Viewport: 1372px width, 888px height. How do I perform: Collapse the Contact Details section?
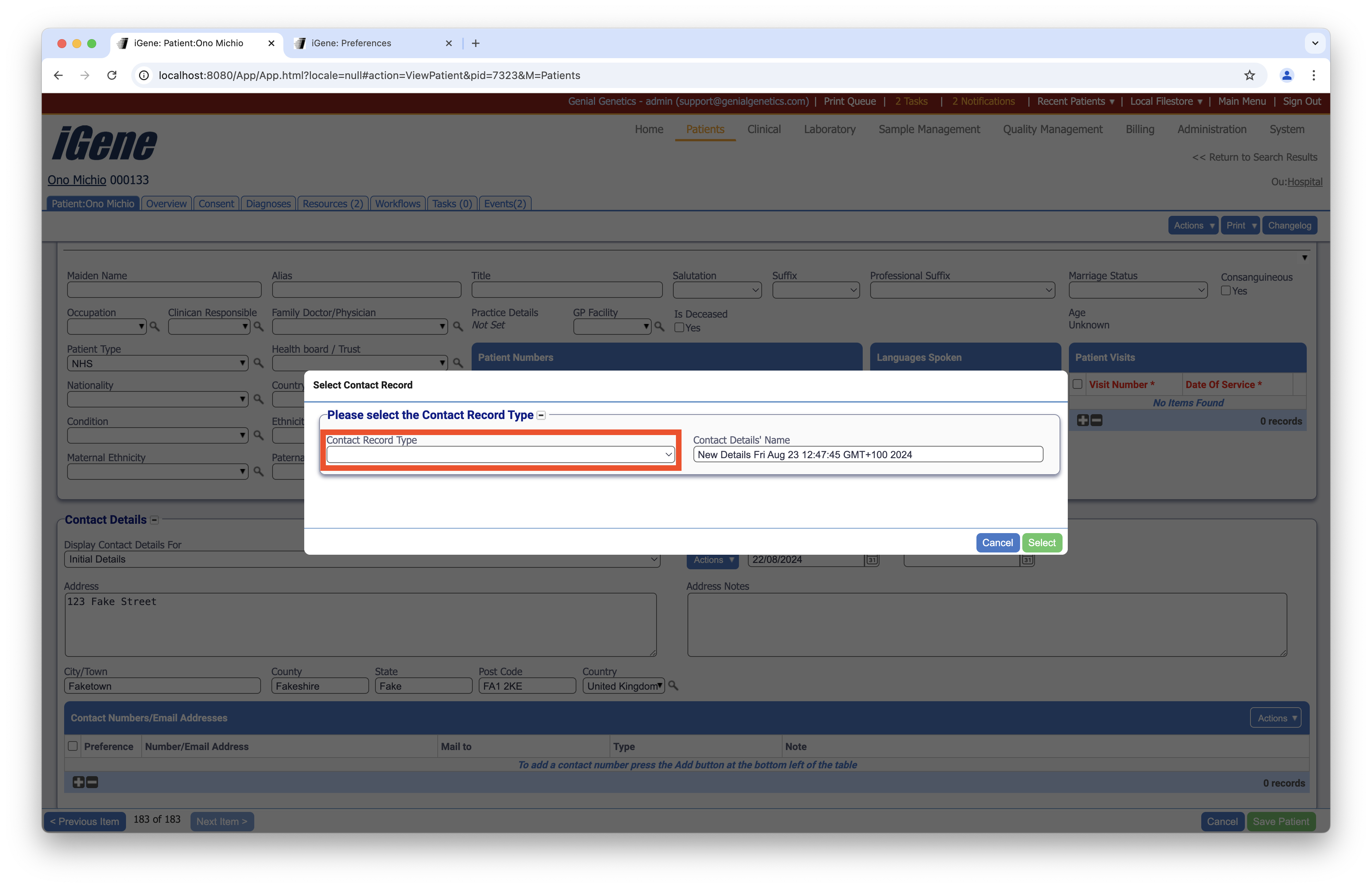coord(154,520)
